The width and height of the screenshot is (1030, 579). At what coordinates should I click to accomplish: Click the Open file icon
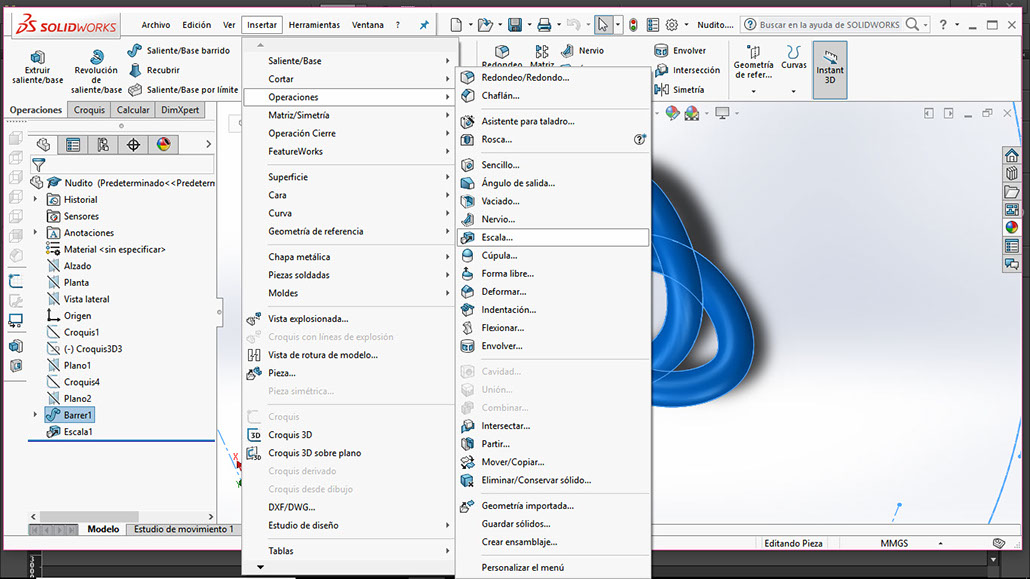(x=485, y=25)
